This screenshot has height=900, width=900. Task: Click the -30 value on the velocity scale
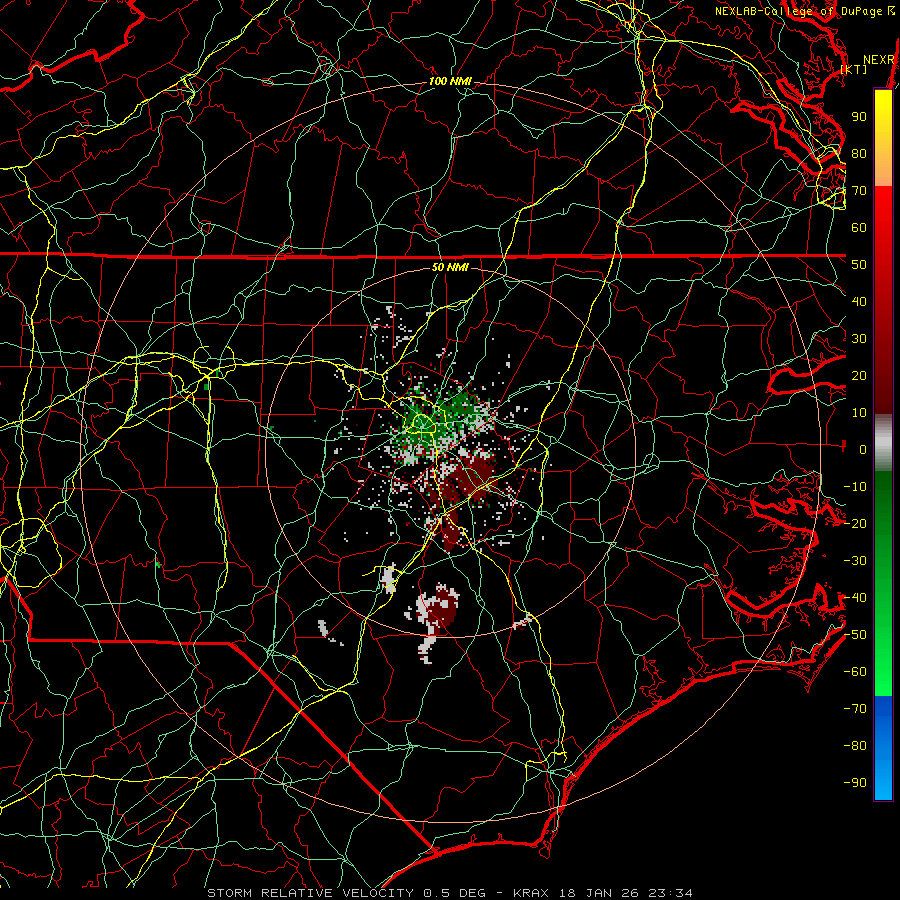tap(855, 561)
